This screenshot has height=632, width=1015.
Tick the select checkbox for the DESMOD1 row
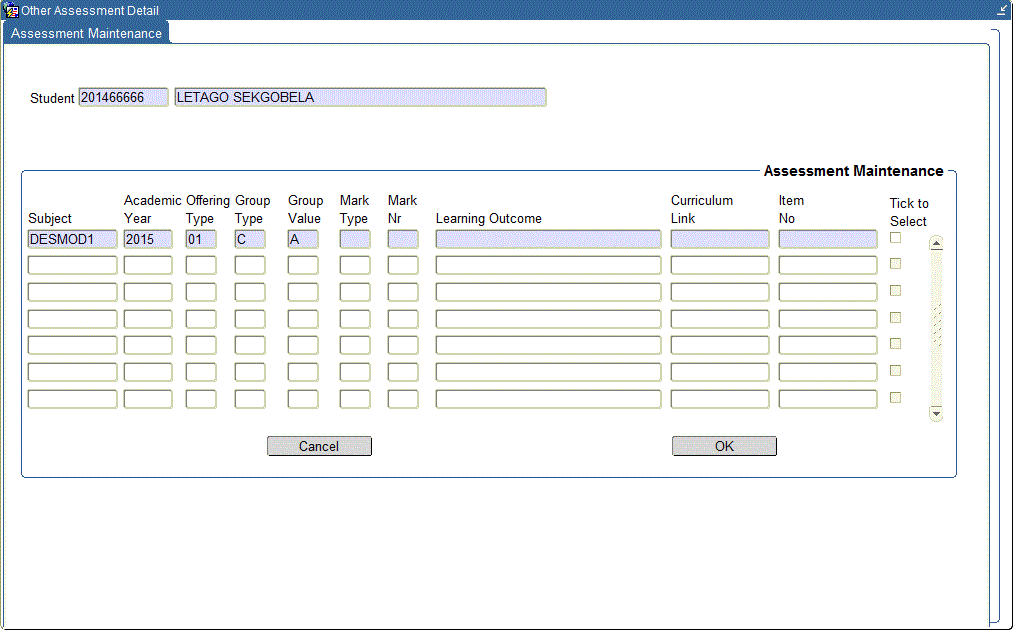[x=895, y=238]
